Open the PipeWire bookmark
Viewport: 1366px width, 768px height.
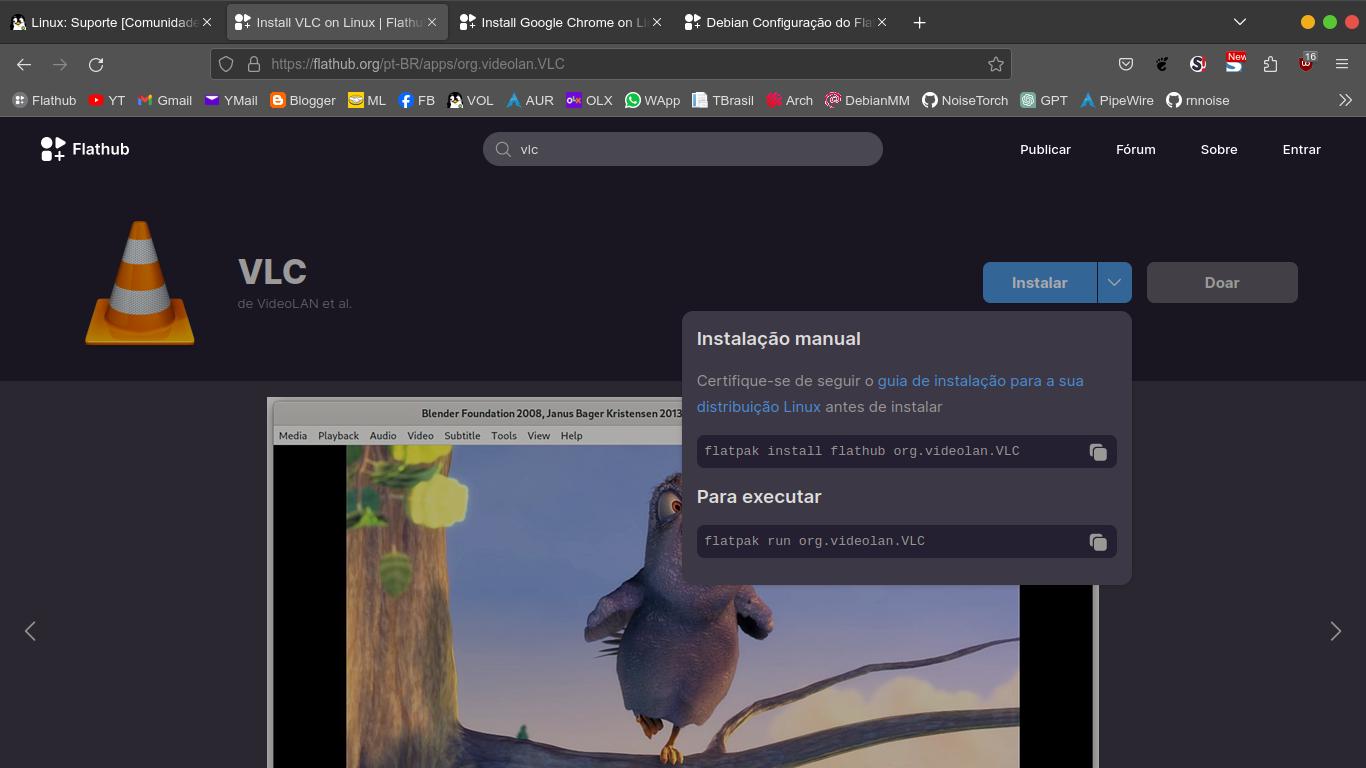(1116, 100)
